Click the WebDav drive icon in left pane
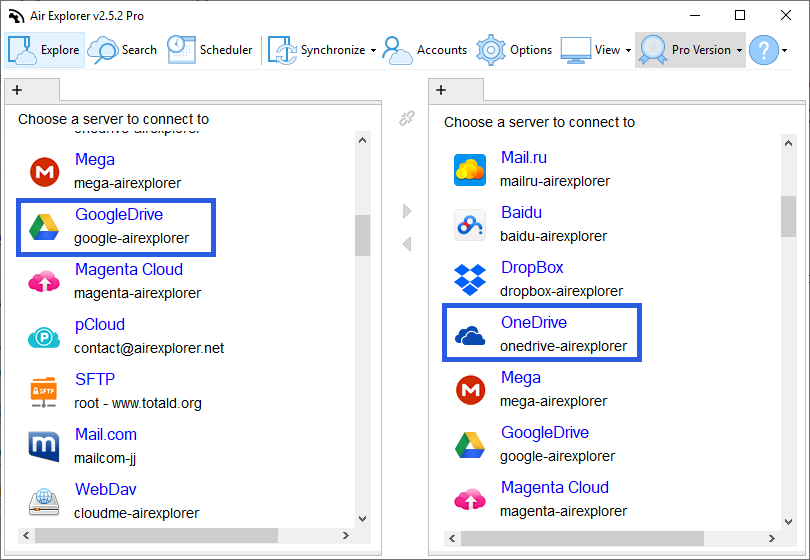810x560 pixels. coord(44,501)
